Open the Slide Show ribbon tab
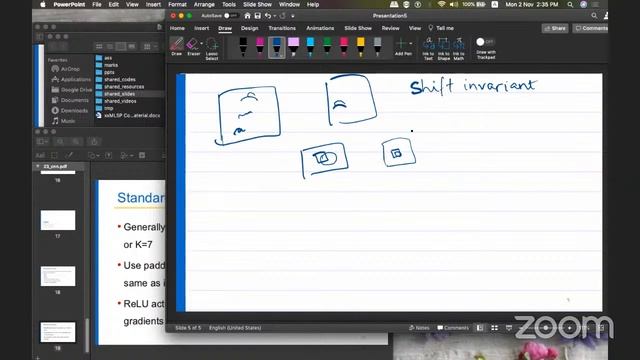The width and height of the screenshot is (640, 360). point(358,28)
